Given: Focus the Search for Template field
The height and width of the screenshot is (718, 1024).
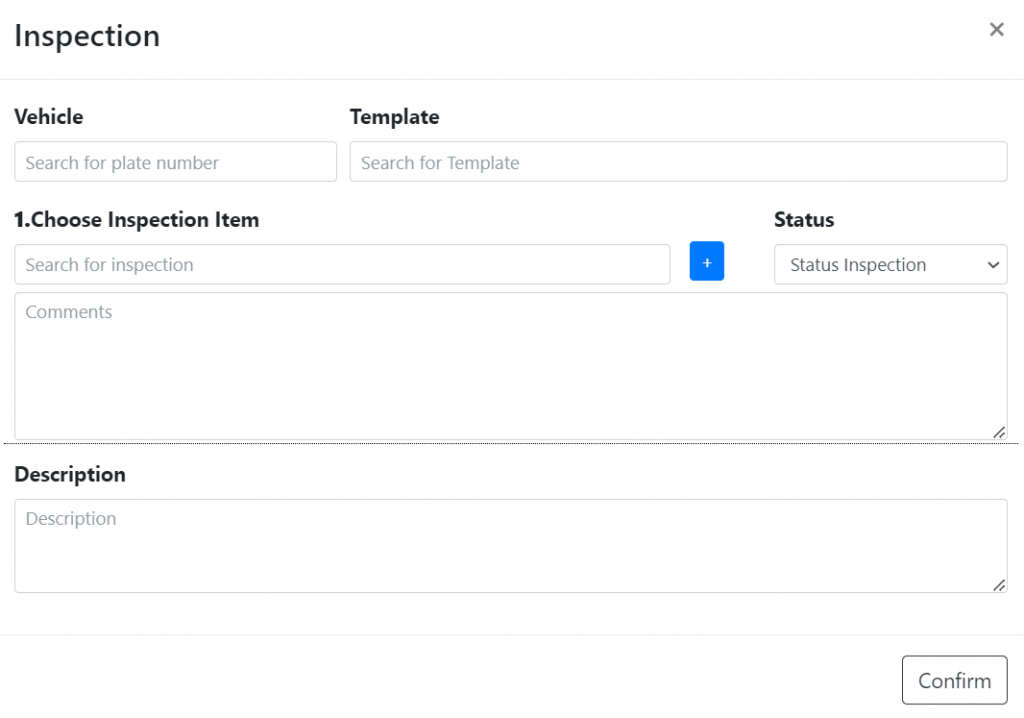Looking at the screenshot, I should pos(679,162).
